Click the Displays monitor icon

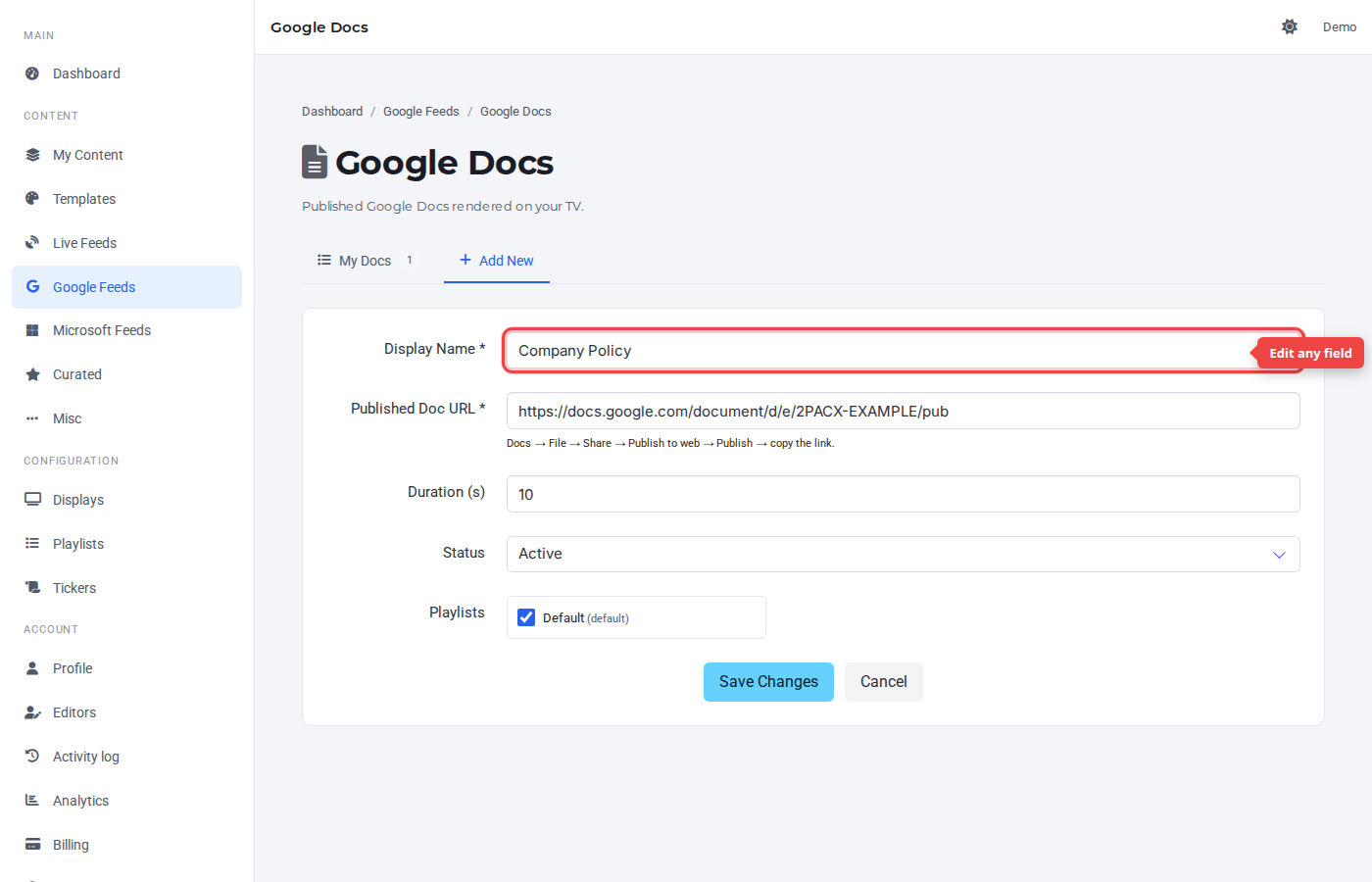(x=32, y=500)
